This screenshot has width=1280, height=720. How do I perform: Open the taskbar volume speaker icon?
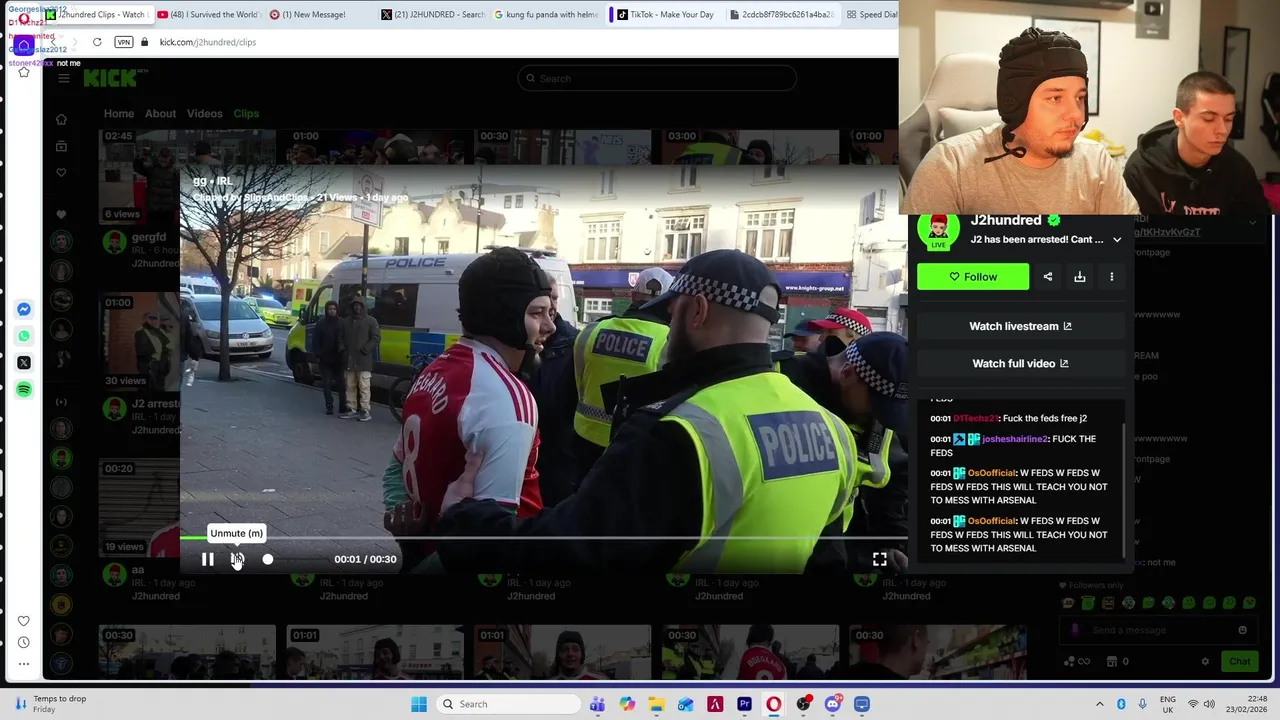pos(1209,704)
